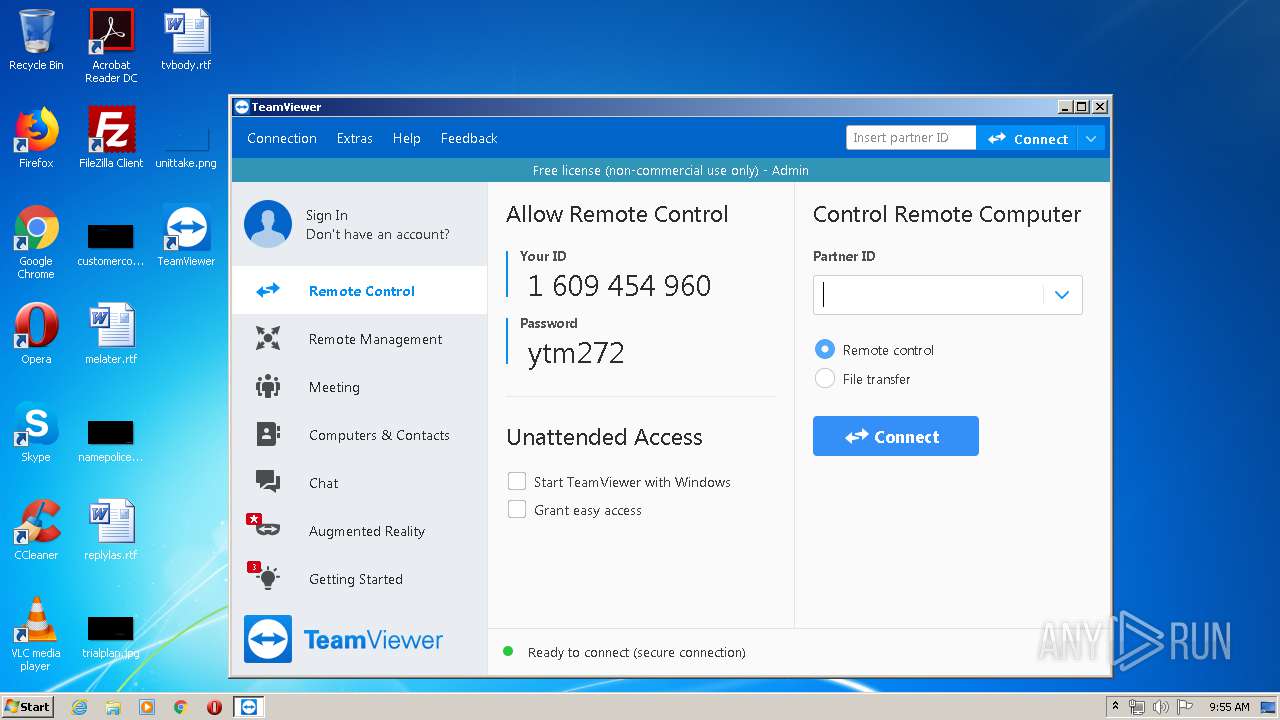Click the "Unattended Access" heading

pos(604,437)
